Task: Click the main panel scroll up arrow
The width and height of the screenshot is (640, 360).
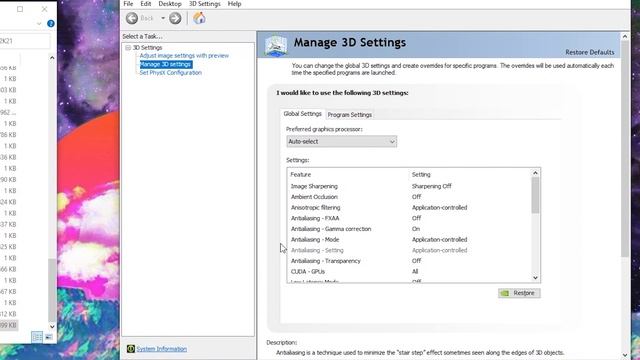Action: [625, 36]
